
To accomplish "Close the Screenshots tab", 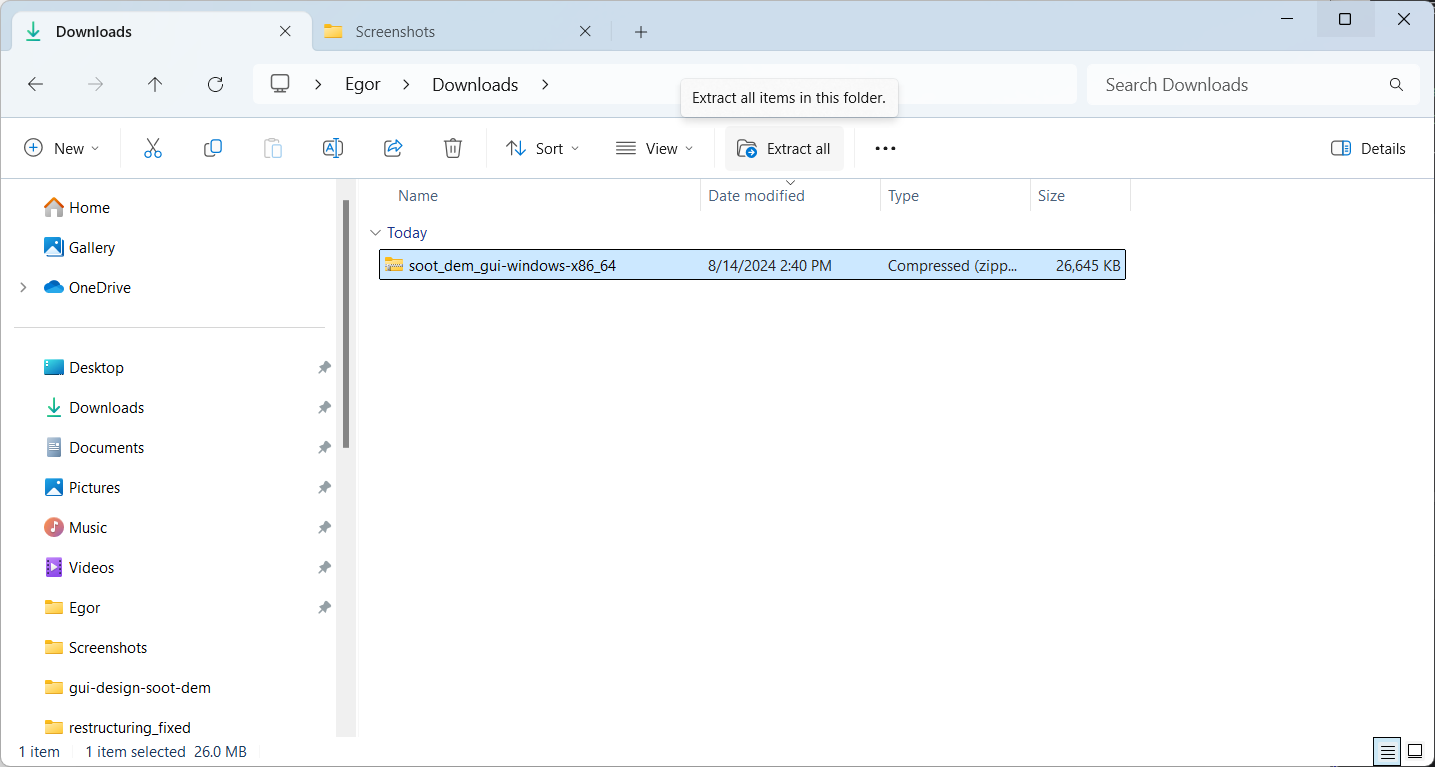I will 585,32.
